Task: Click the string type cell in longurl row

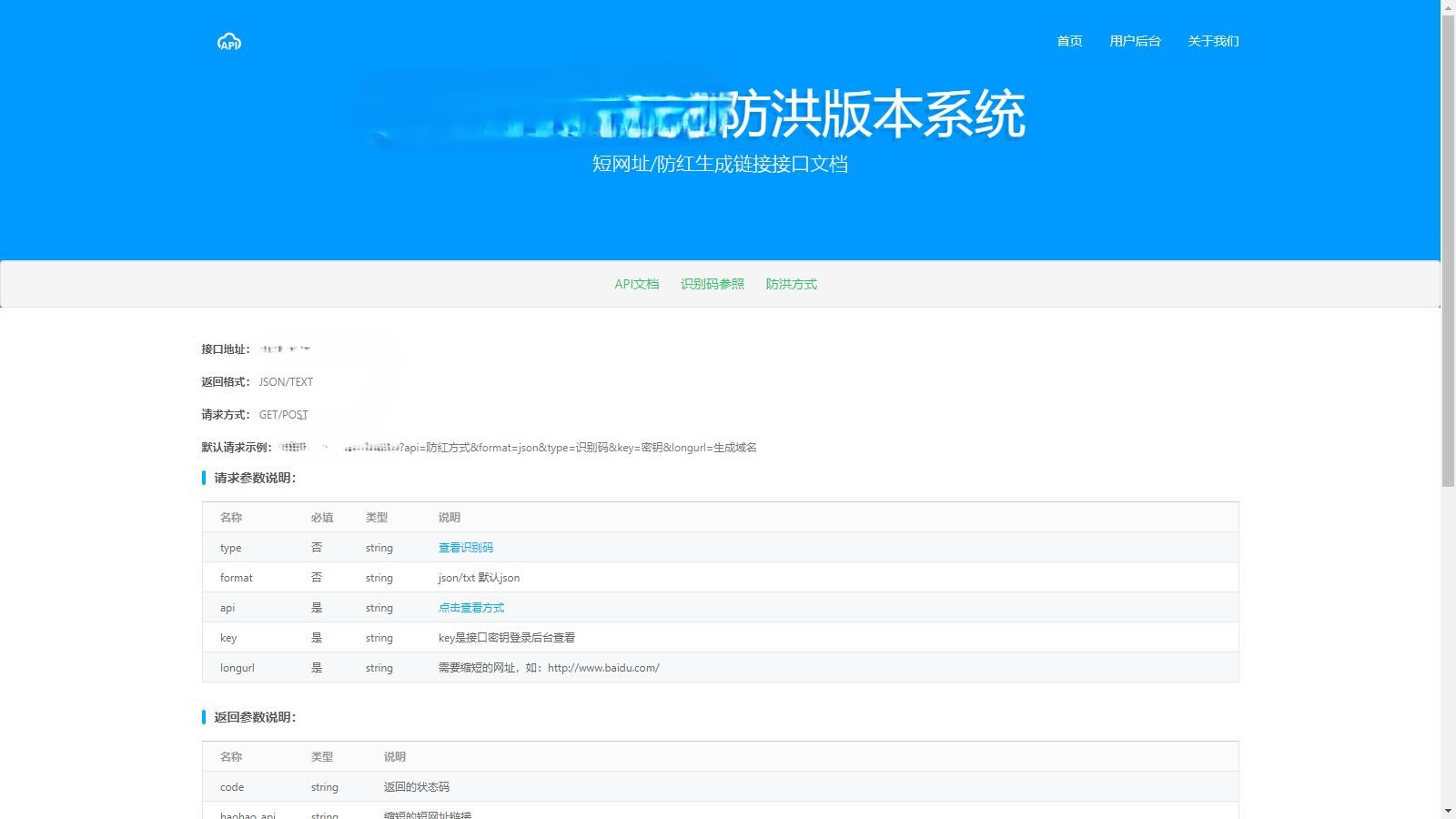Action: click(379, 668)
